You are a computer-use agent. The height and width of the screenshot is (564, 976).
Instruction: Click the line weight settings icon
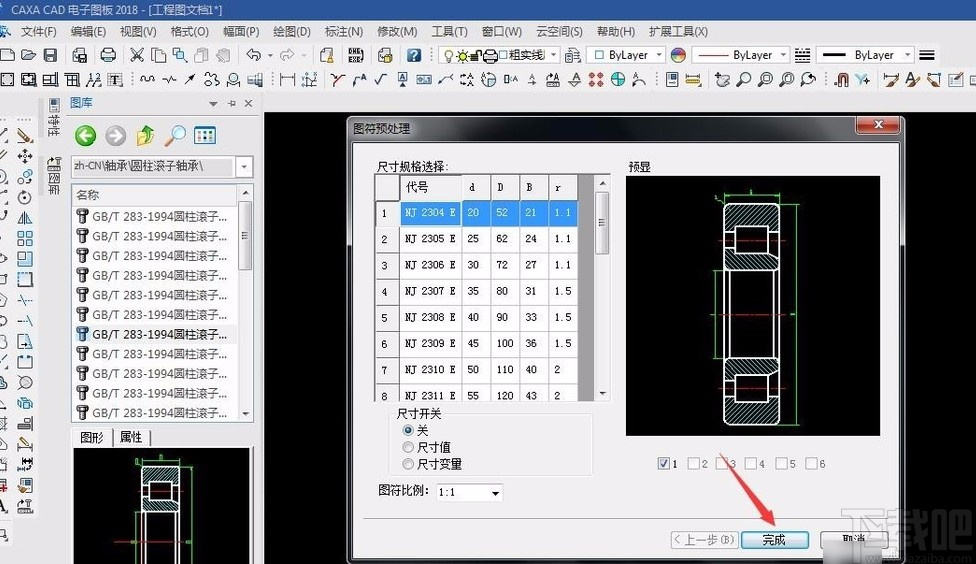(927, 55)
